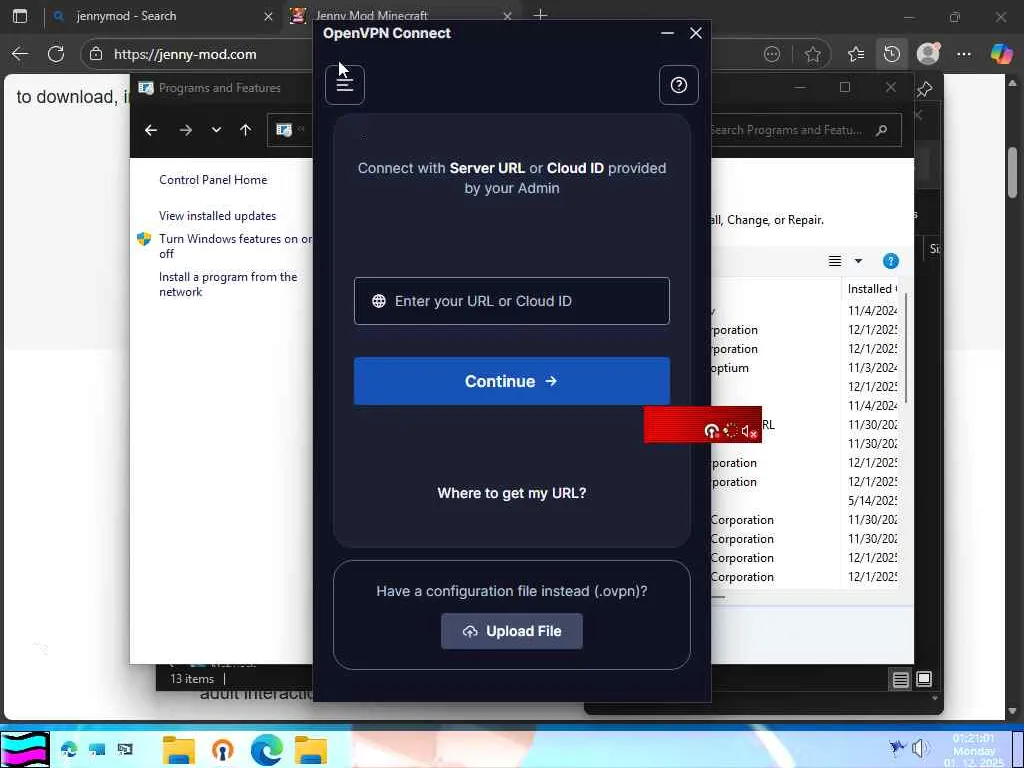
Task: Sort by the Installed On column header
Action: [x=871, y=289]
